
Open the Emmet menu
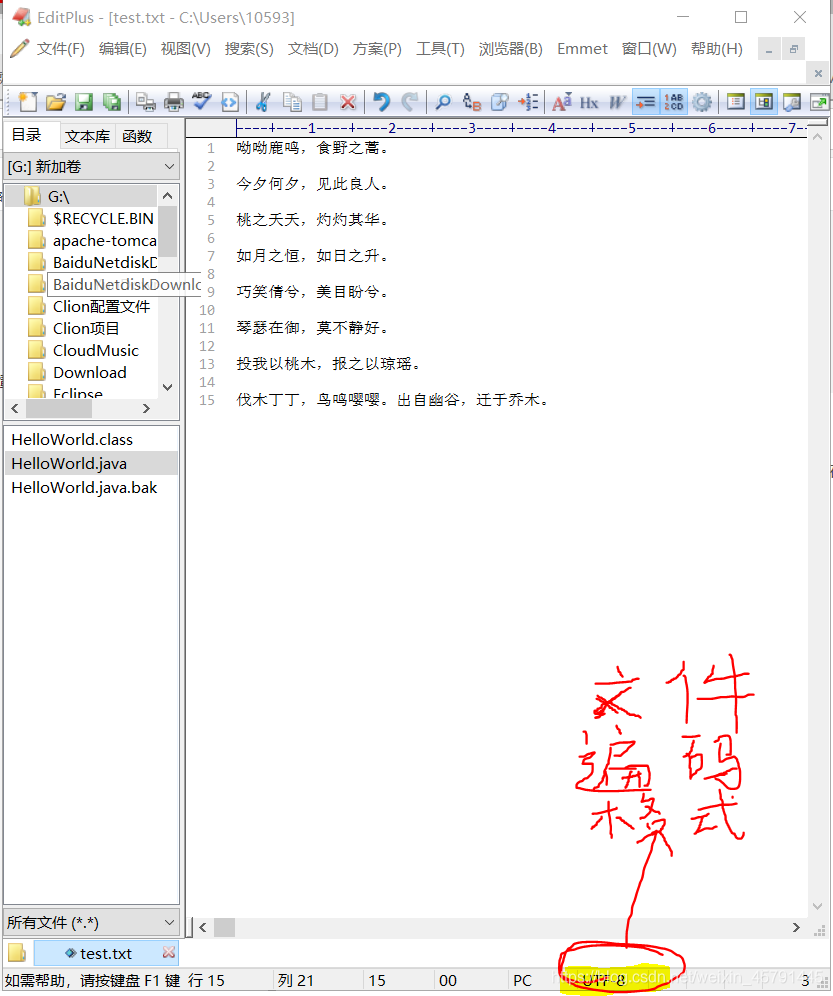point(582,49)
